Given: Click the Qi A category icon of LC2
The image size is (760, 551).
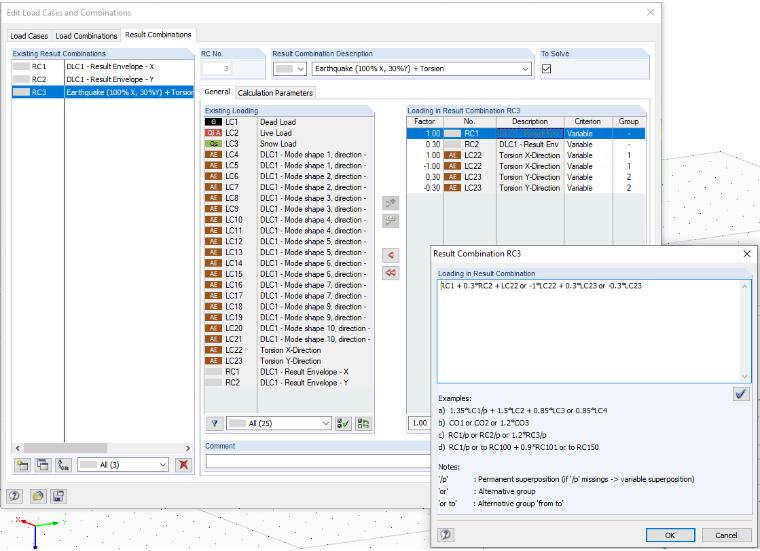Looking at the screenshot, I should click(213, 133).
